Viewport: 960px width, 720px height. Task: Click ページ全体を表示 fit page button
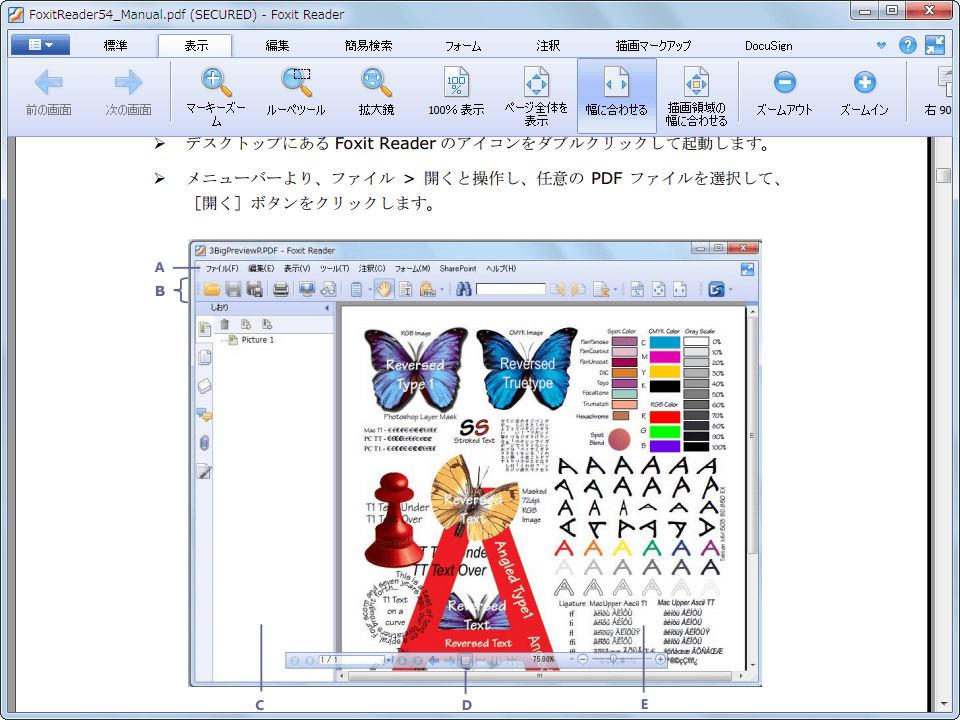click(x=536, y=96)
